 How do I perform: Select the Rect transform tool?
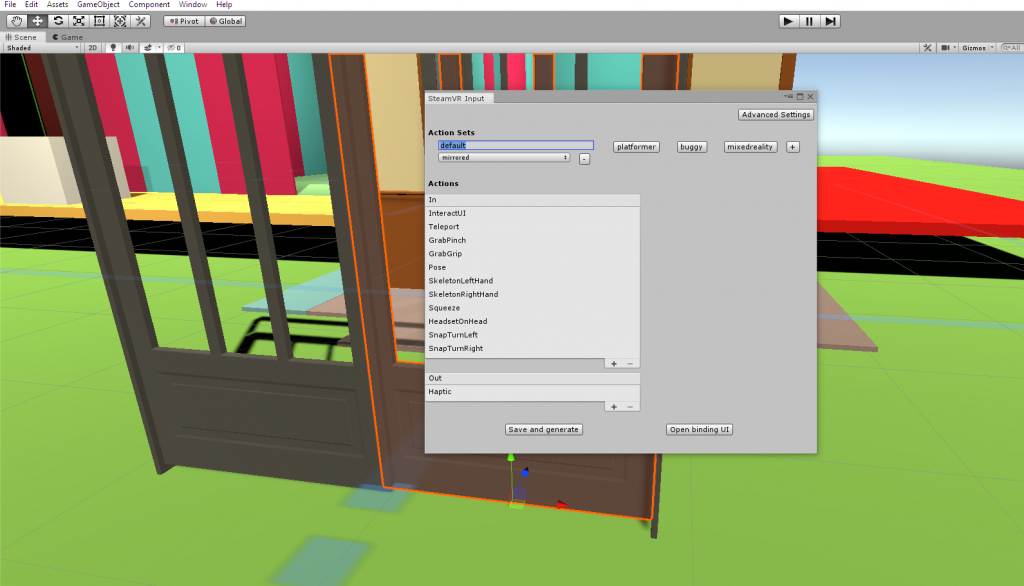click(99, 21)
